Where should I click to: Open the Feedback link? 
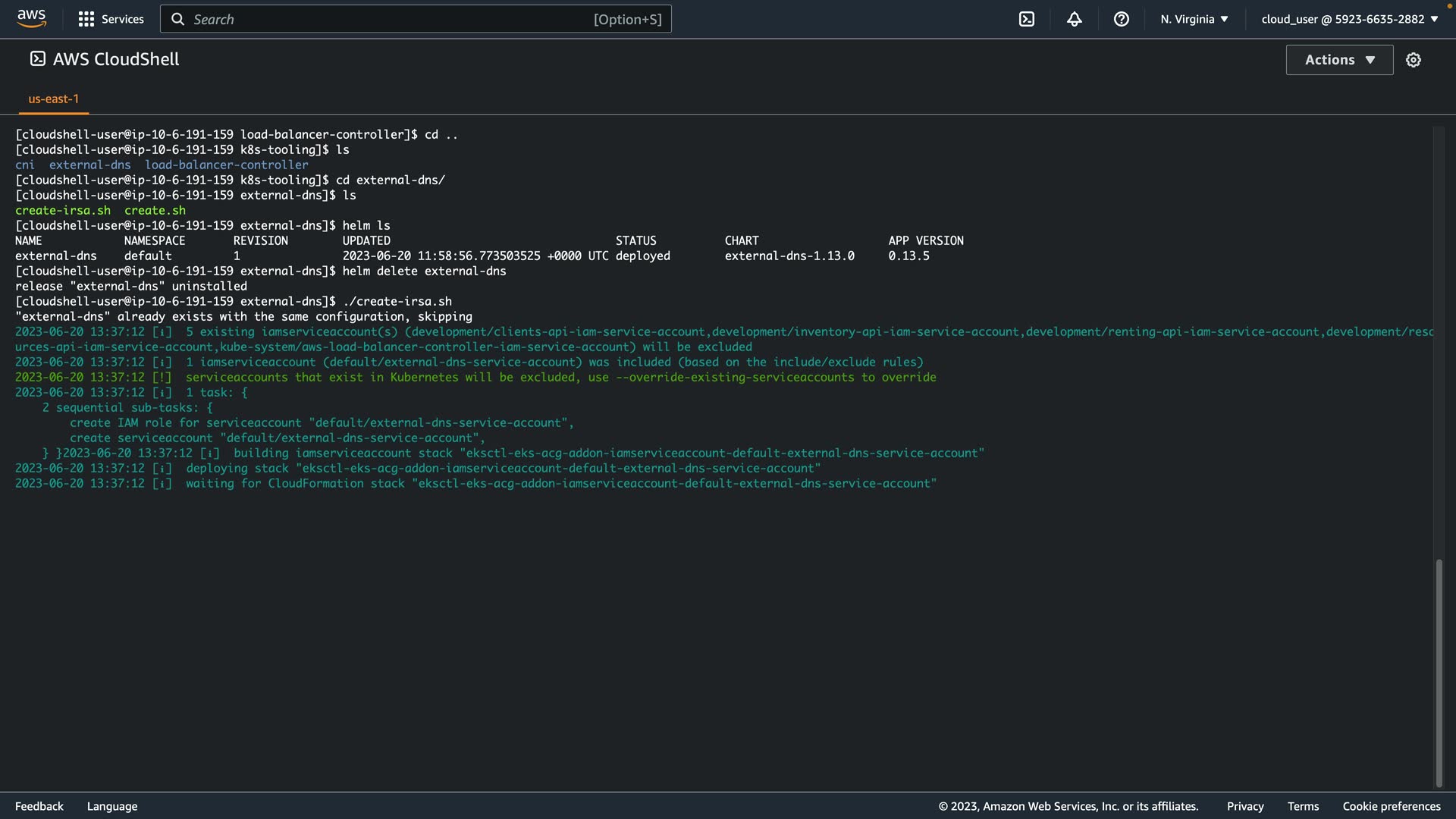click(39, 806)
